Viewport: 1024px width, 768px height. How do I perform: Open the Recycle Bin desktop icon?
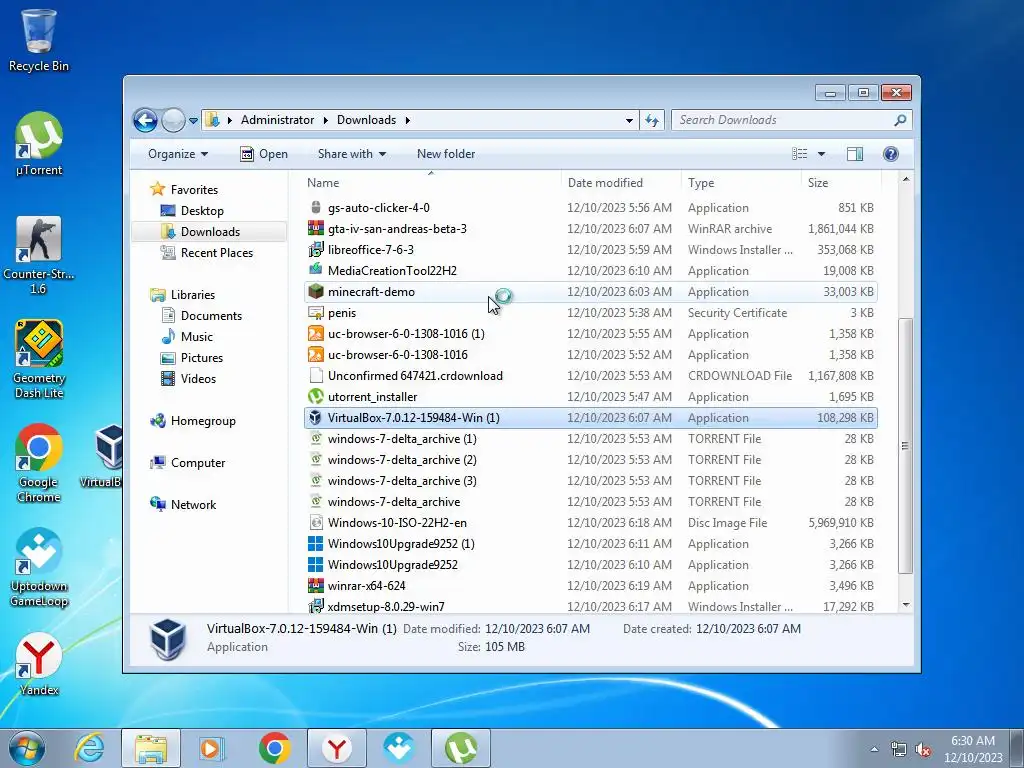click(39, 39)
